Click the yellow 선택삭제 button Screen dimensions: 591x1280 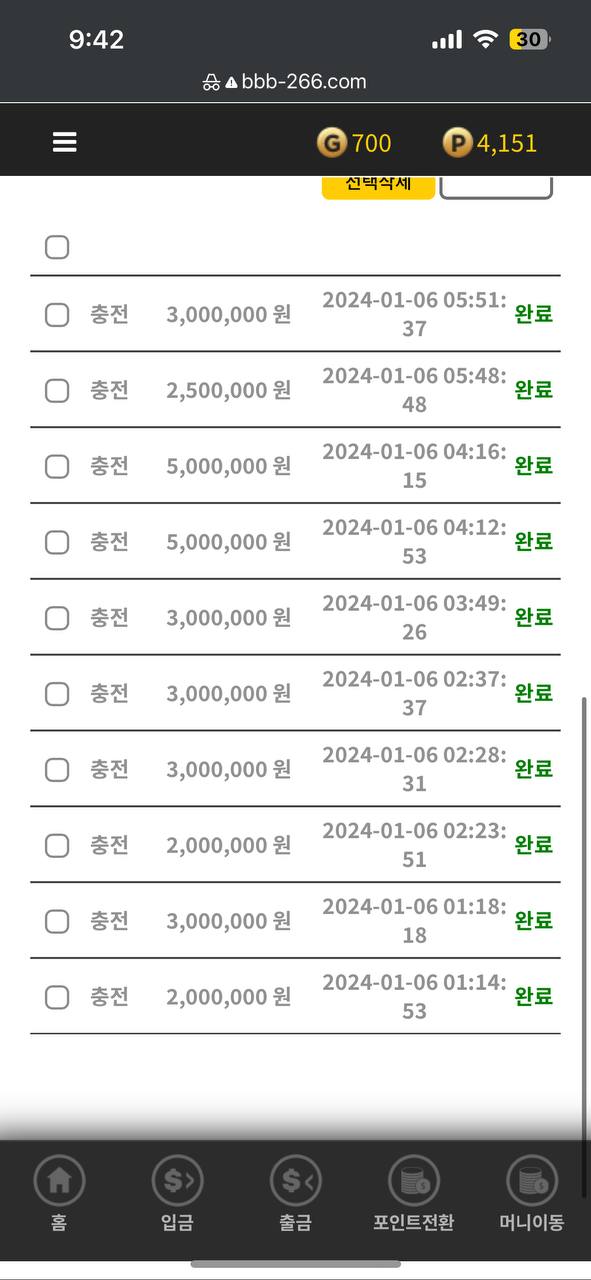pos(378,187)
